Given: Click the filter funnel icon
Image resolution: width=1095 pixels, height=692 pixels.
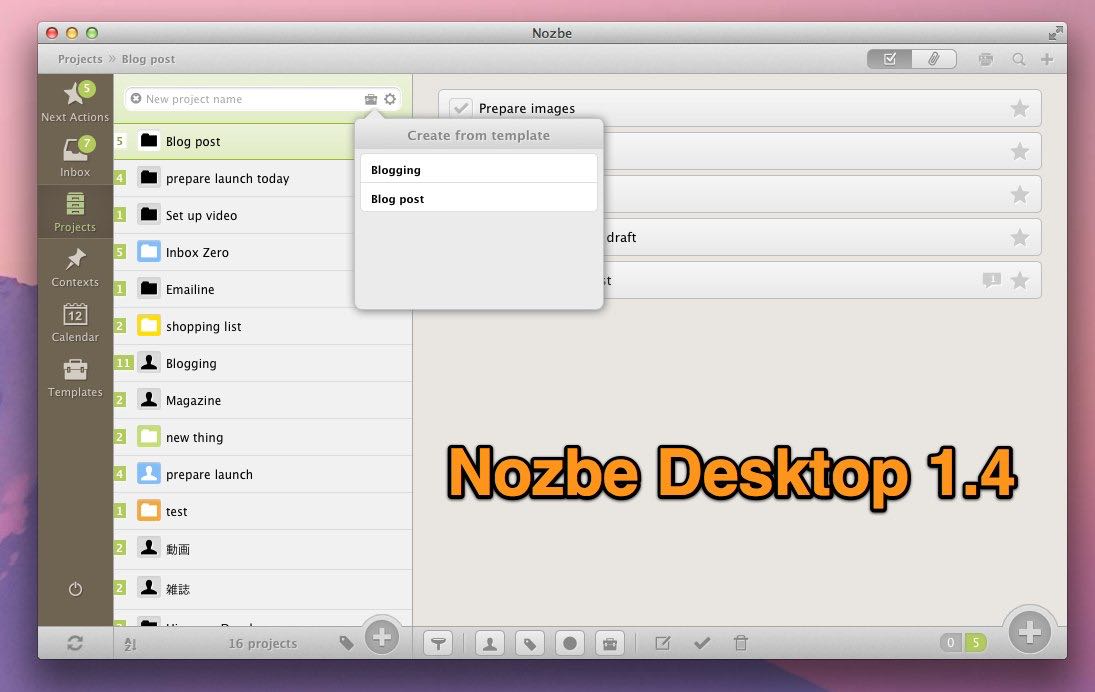Looking at the screenshot, I should [439, 643].
